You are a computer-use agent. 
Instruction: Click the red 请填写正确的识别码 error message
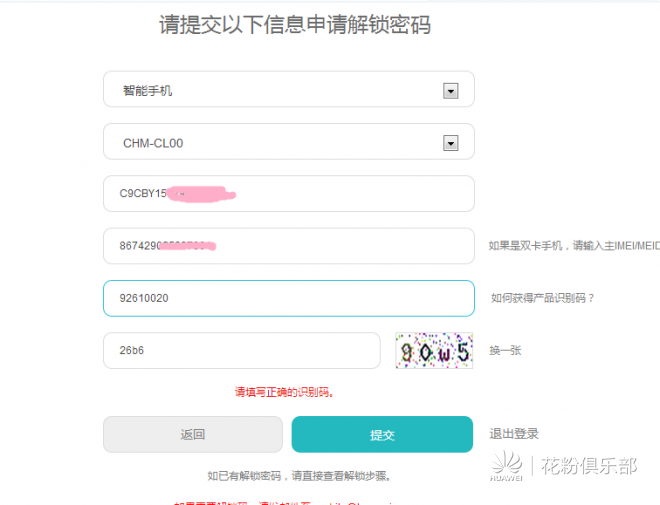(285, 392)
